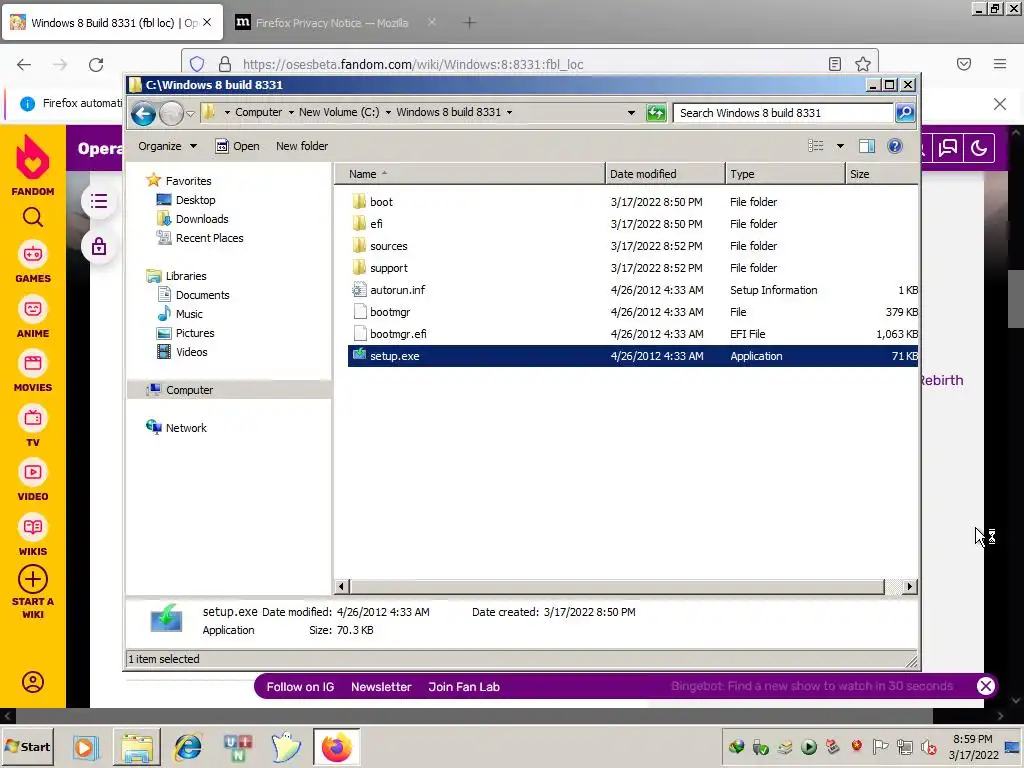This screenshot has width=1024, height=768.
Task: Click the Explorer search magnifier button
Action: coord(905,113)
